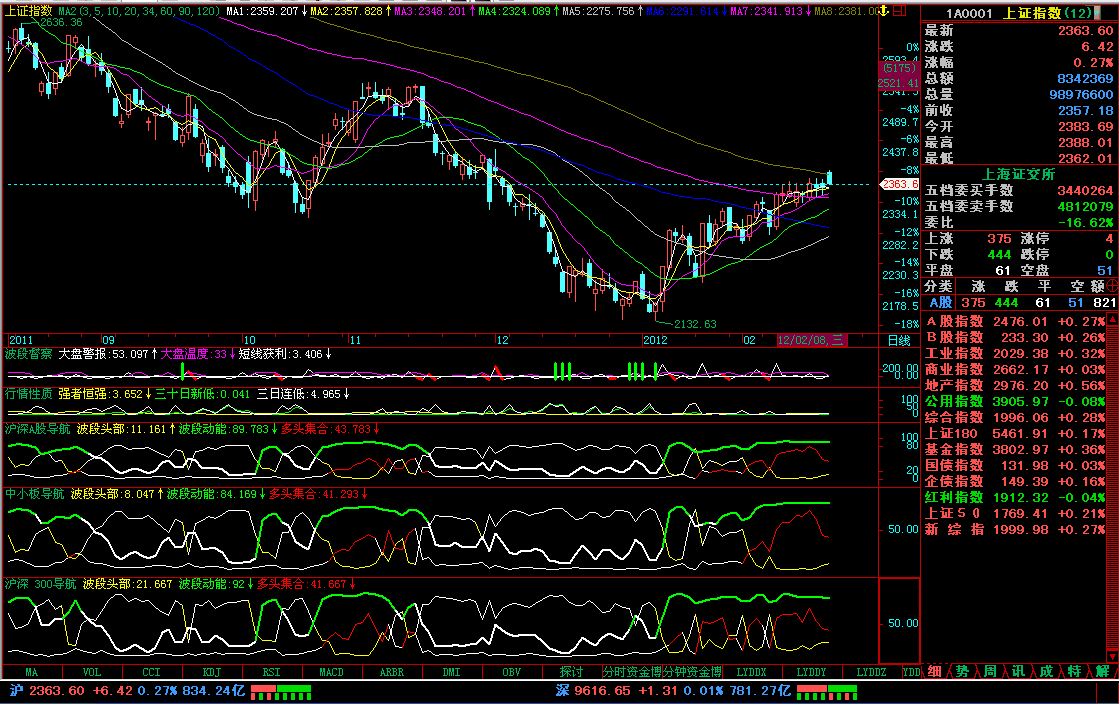Click the 波段智察 indicator panel title
Viewport: 1119px width, 704px height.
pos(29,354)
